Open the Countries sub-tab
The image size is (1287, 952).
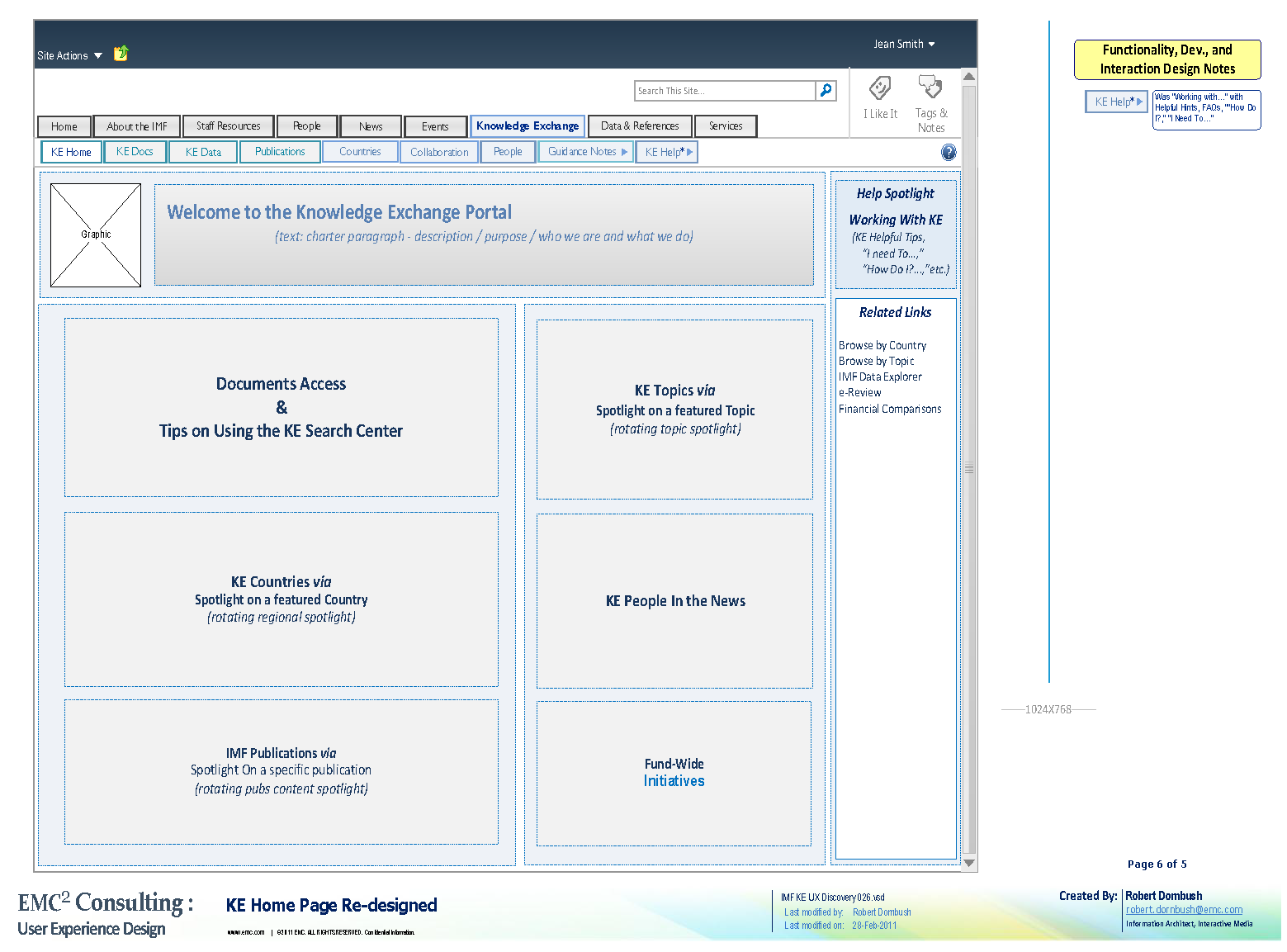(x=360, y=152)
